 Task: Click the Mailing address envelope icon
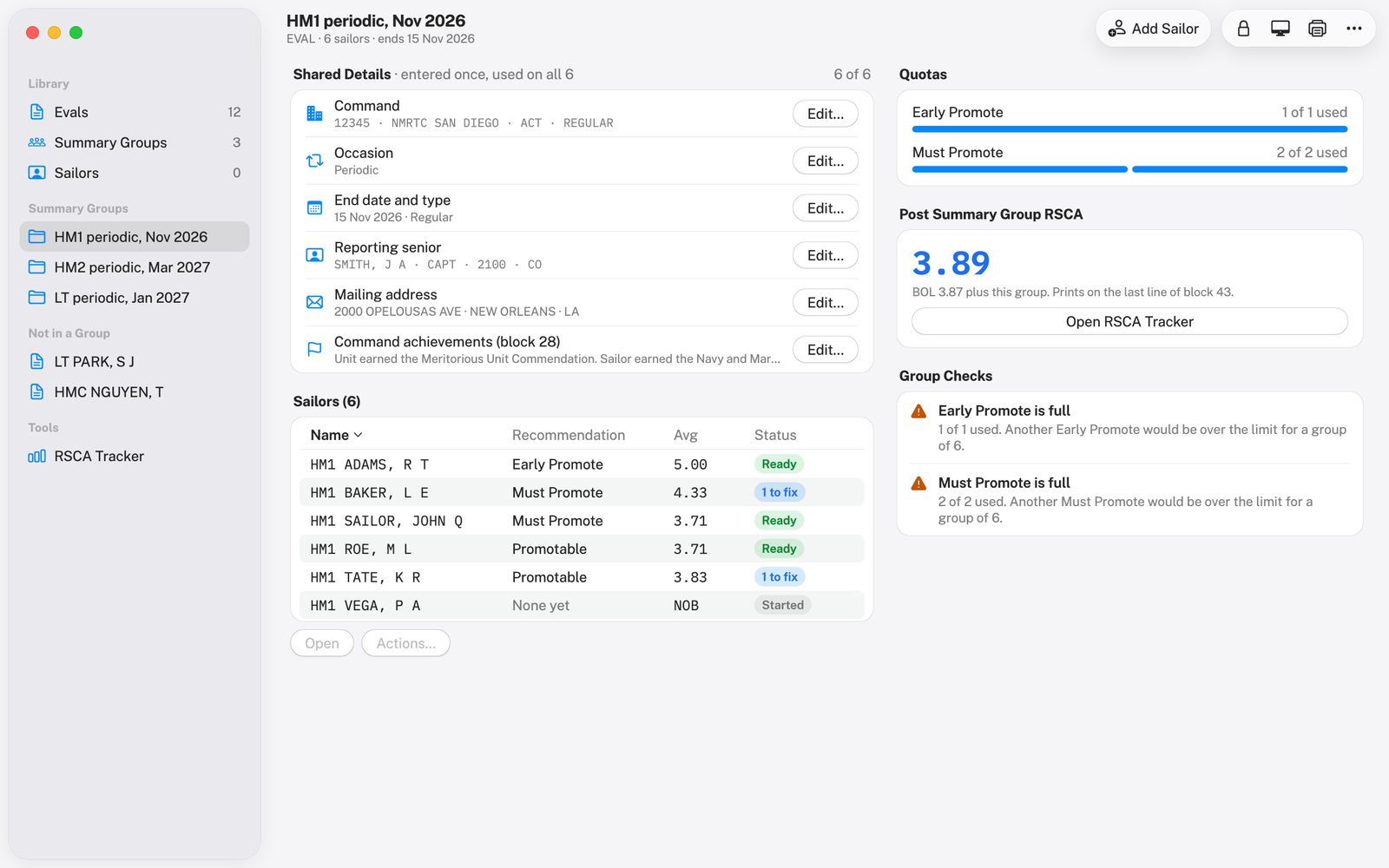click(x=314, y=302)
